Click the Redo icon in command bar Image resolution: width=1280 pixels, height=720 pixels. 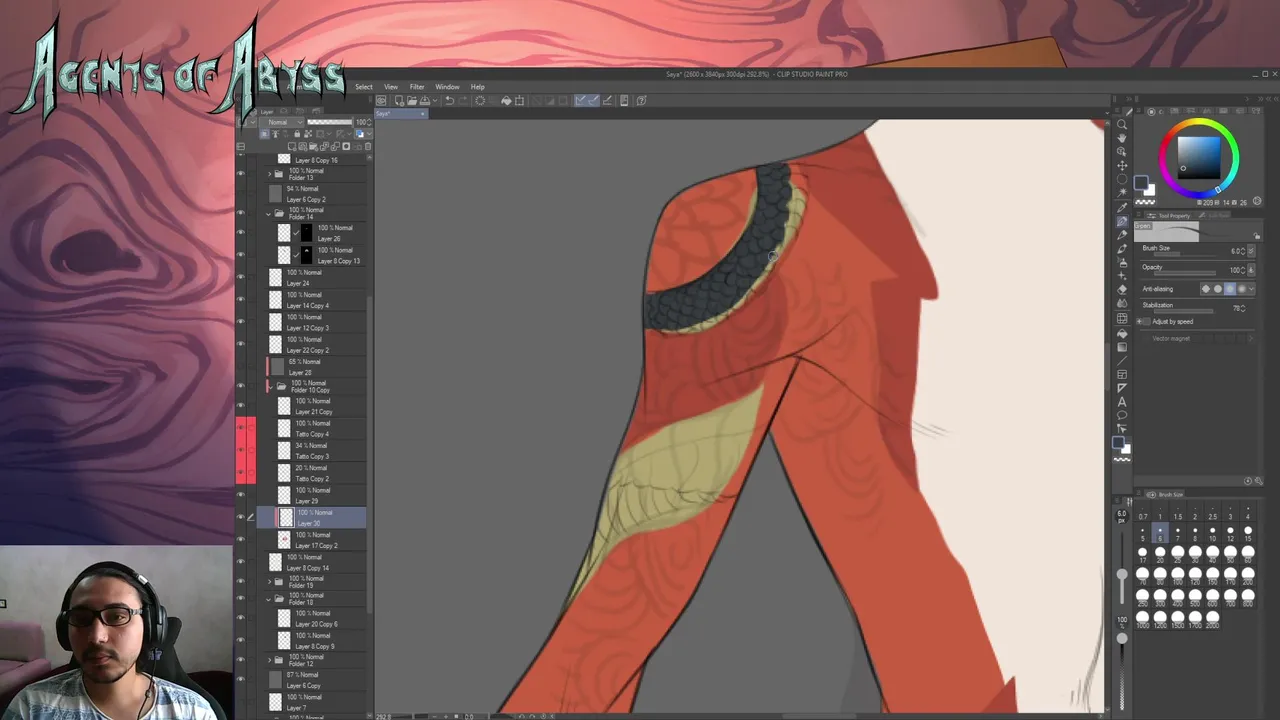[x=462, y=100]
